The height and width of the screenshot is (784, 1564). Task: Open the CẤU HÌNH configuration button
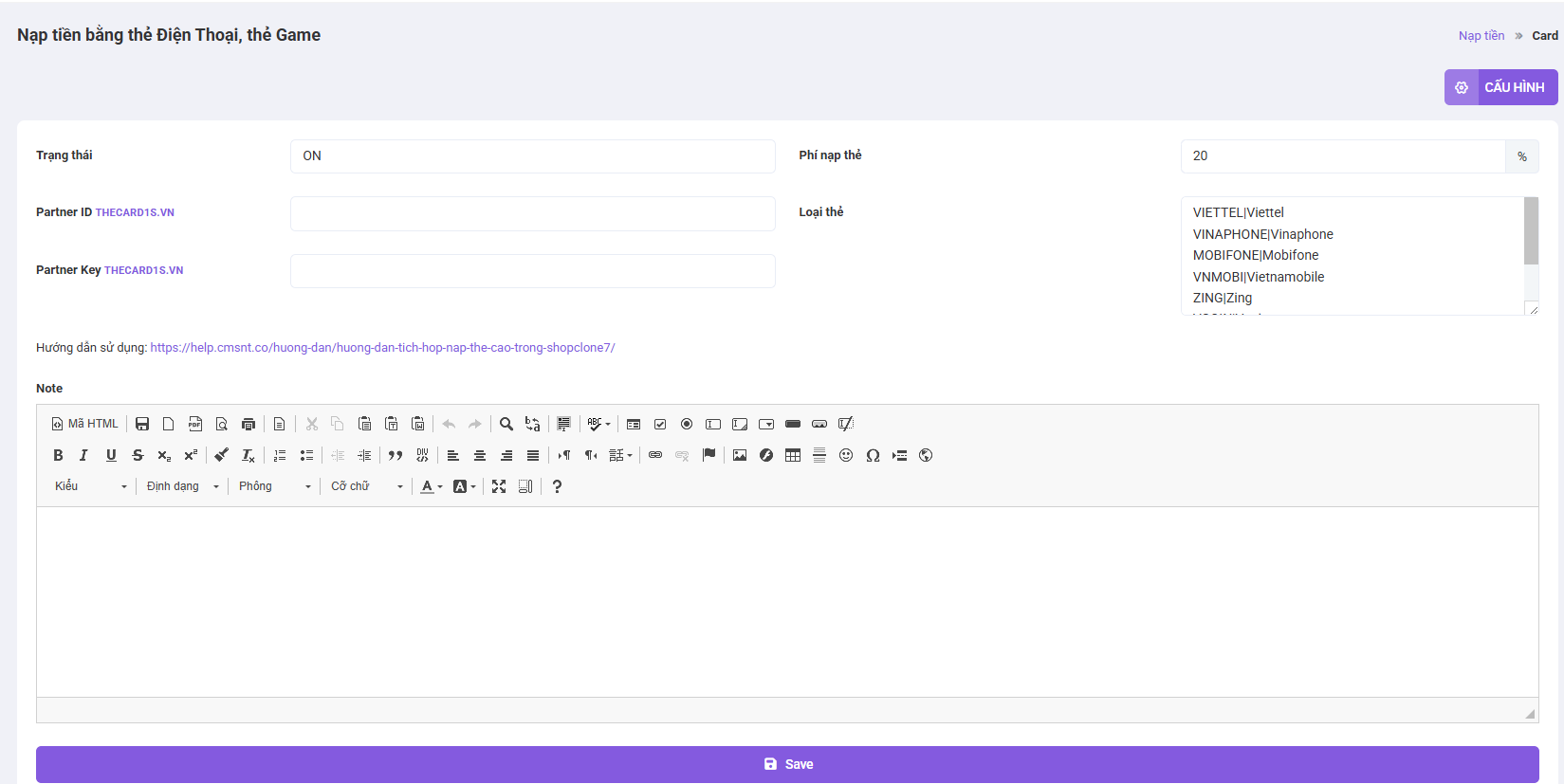(x=1500, y=87)
